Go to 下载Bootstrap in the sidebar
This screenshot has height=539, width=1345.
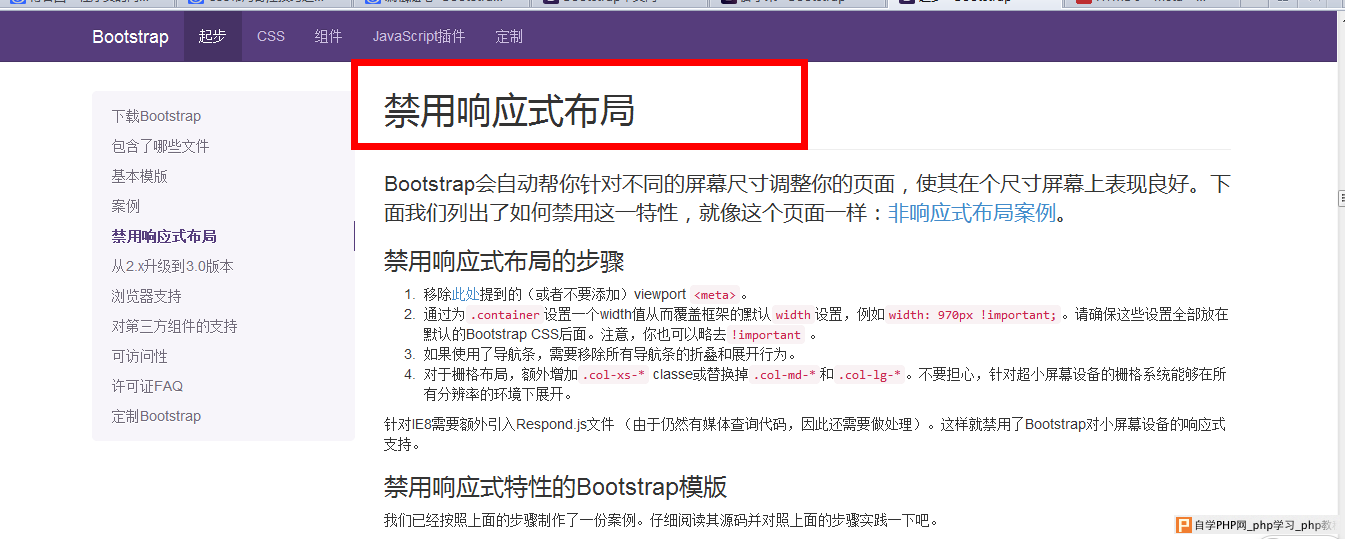click(x=156, y=116)
